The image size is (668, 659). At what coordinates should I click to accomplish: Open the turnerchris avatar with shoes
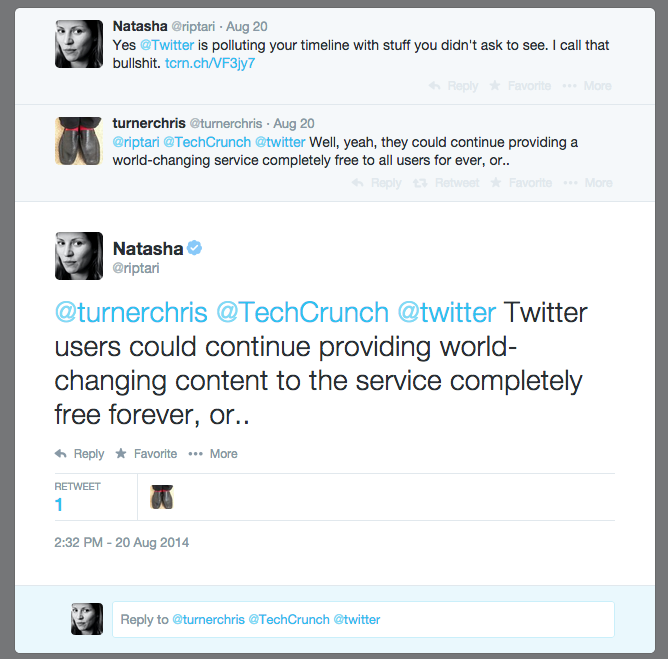79,139
